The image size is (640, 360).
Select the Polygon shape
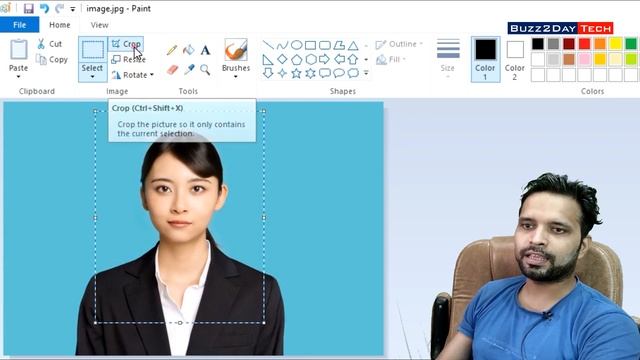(339, 45)
